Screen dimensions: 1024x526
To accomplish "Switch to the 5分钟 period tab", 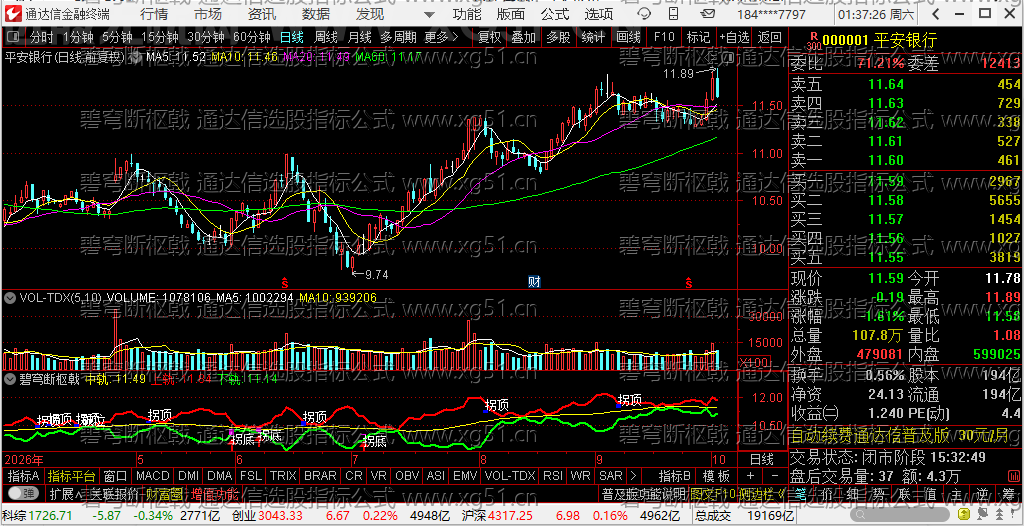I will coord(118,37).
